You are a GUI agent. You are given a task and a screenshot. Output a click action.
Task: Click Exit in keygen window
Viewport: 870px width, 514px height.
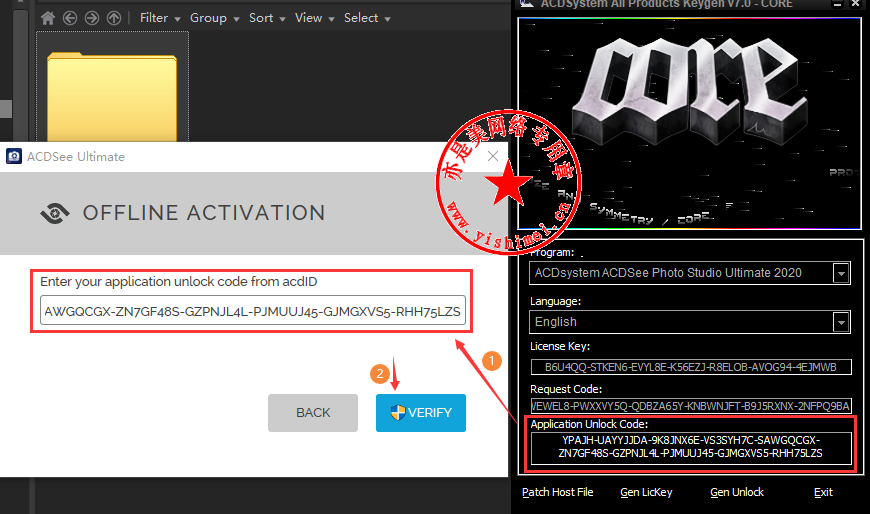[x=823, y=492]
